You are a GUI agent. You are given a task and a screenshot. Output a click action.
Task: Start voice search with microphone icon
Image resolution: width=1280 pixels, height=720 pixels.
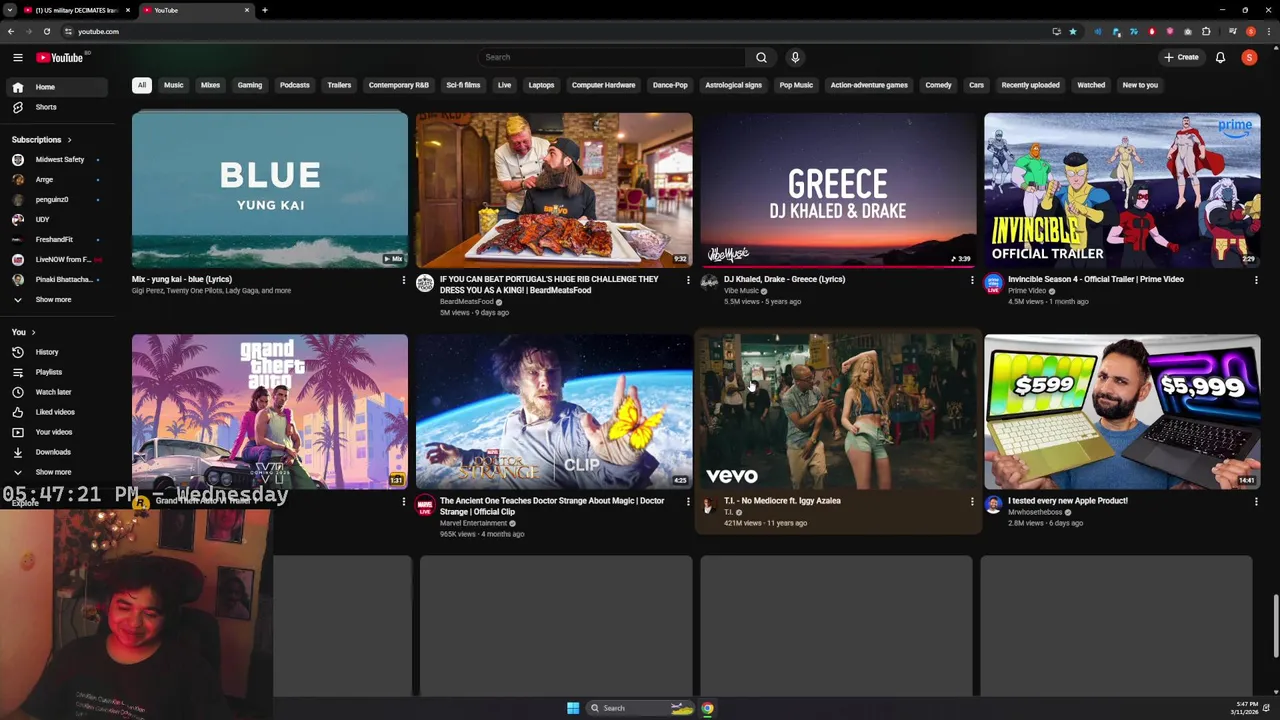pos(795,58)
